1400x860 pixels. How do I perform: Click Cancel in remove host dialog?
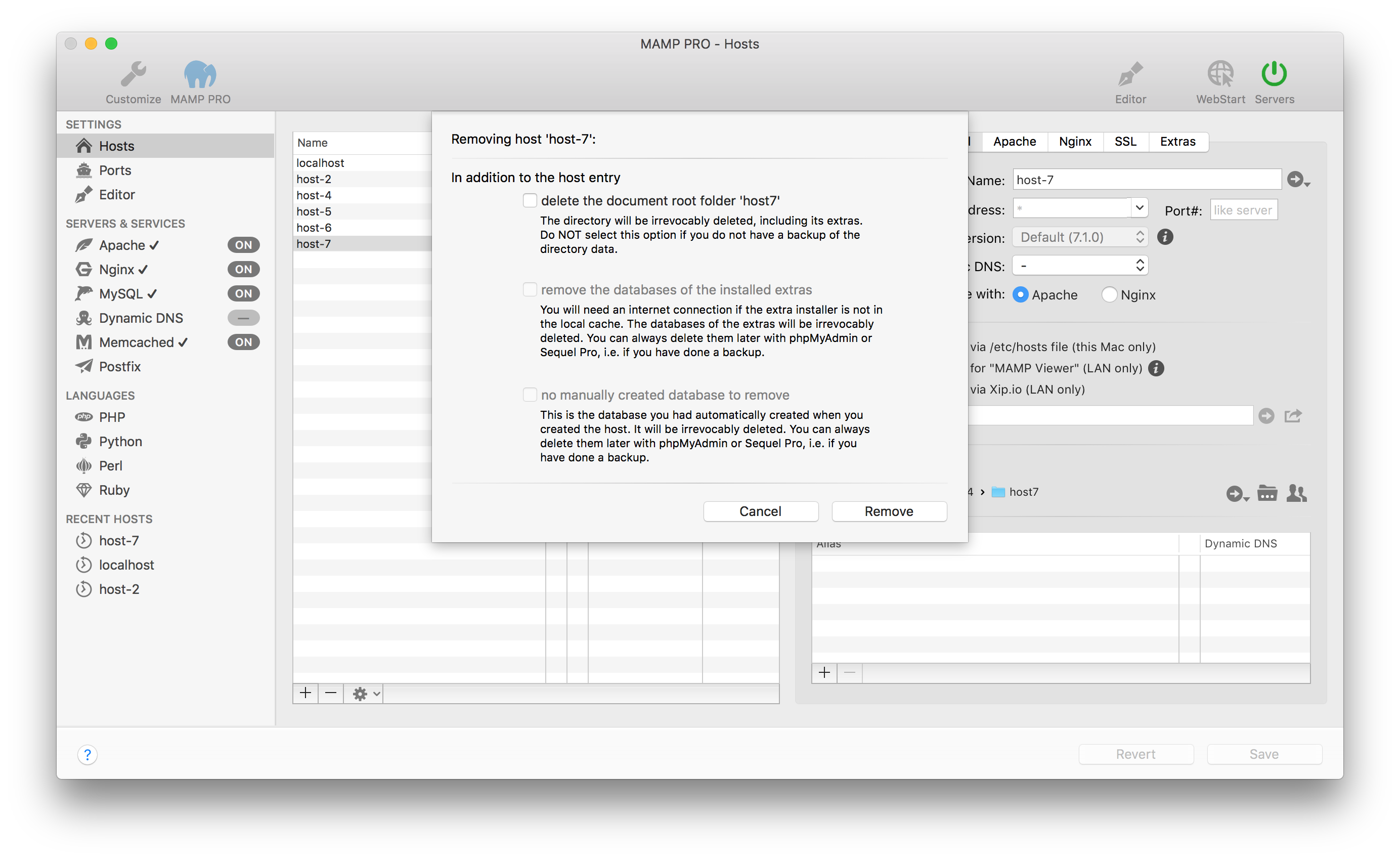[760, 511]
